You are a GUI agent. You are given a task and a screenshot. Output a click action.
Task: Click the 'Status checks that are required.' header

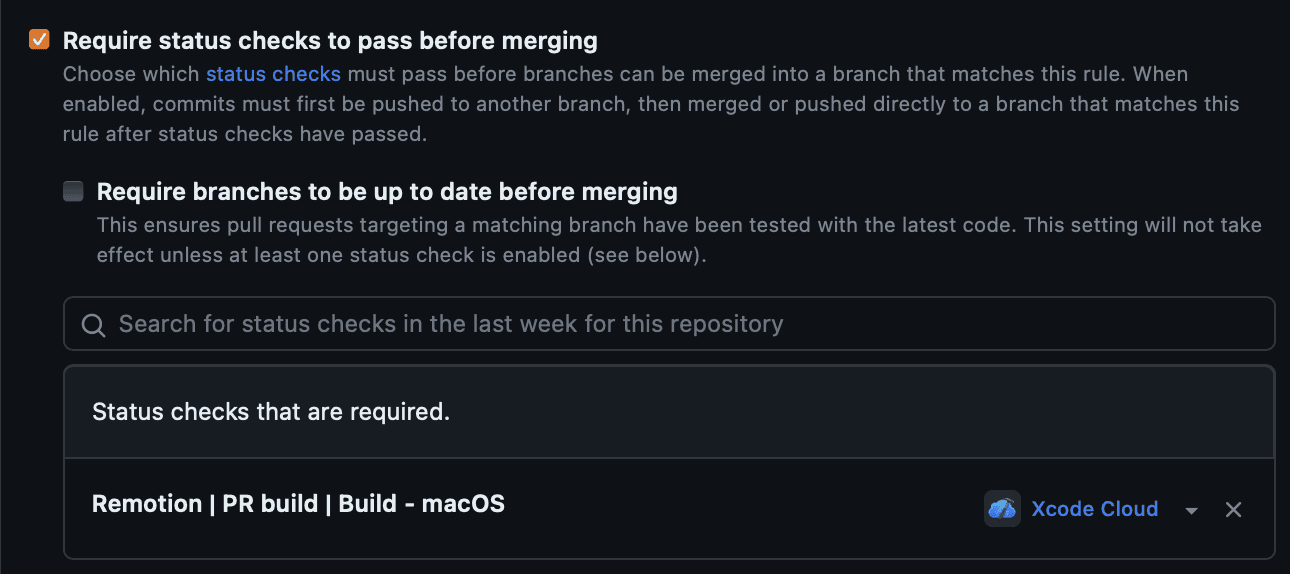coord(271,412)
